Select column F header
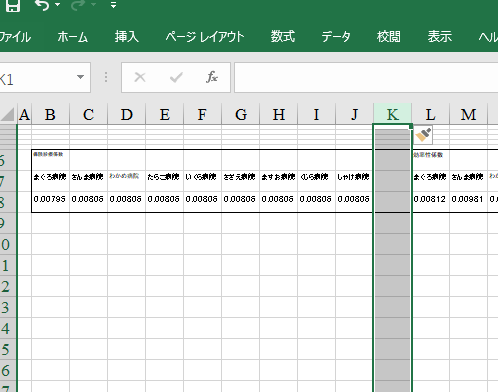The width and height of the screenshot is (498, 392). pos(202,115)
